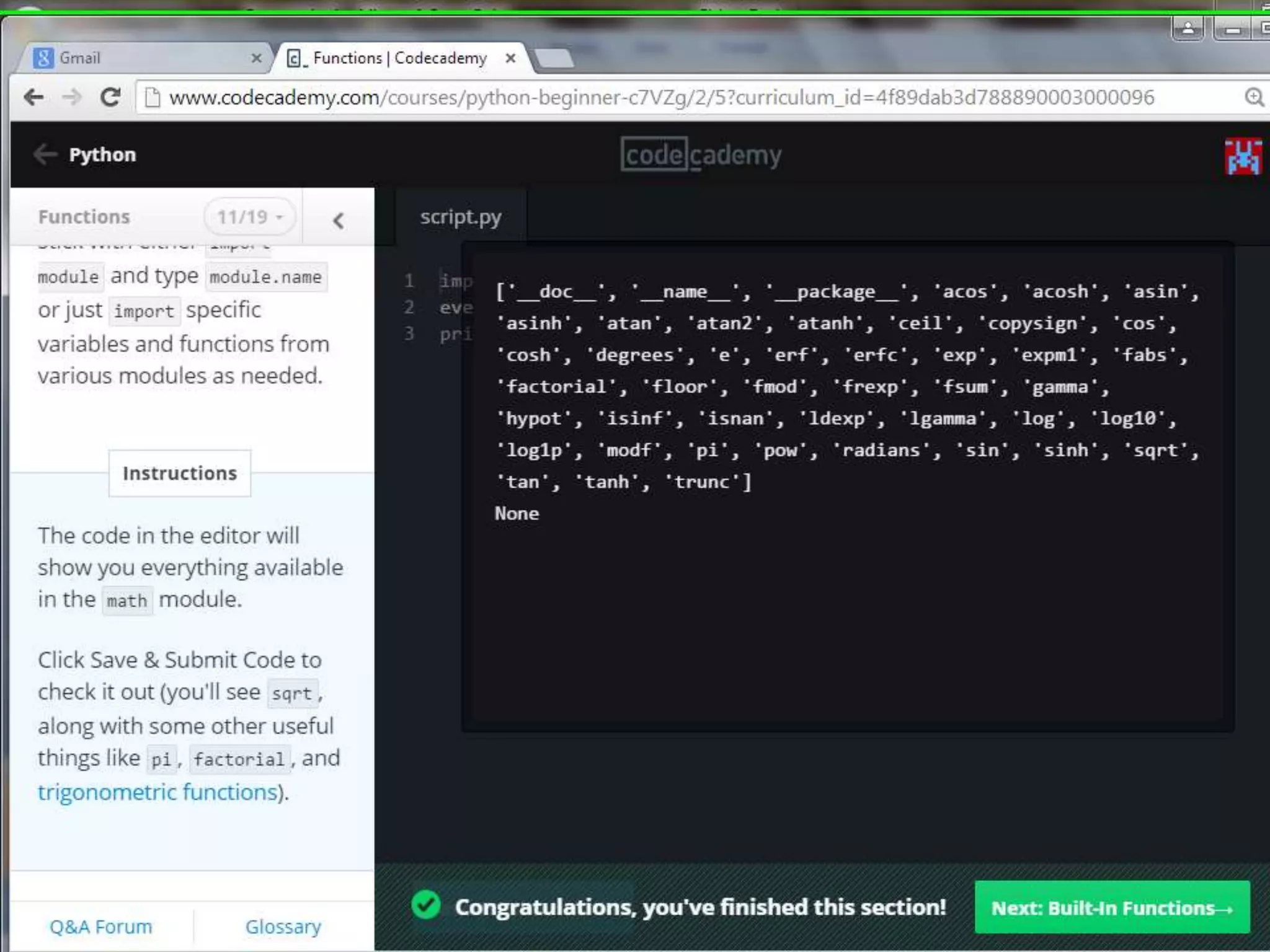Click the user icon in the window title bar
The width and height of the screenshot is (1270, 952).
[1188, 29]
